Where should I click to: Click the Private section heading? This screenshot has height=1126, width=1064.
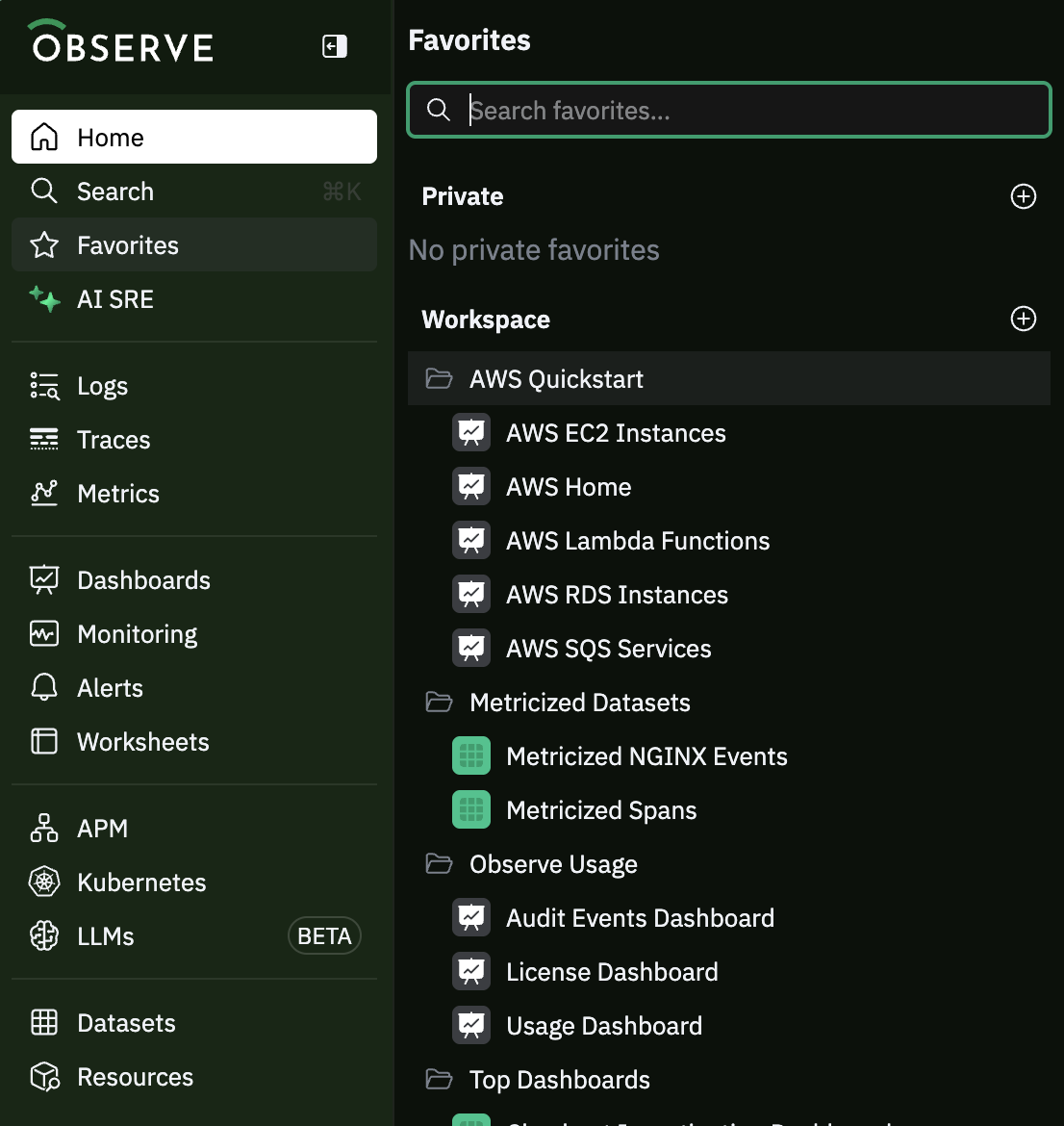[463, 196]
